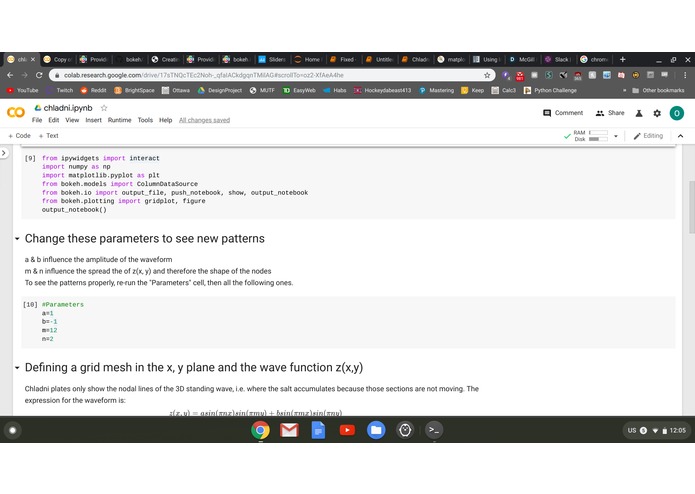Collapse the Defining a grid mesh section
The width and height of the screenshot is (695, 494).
click(x=17, y=368)
